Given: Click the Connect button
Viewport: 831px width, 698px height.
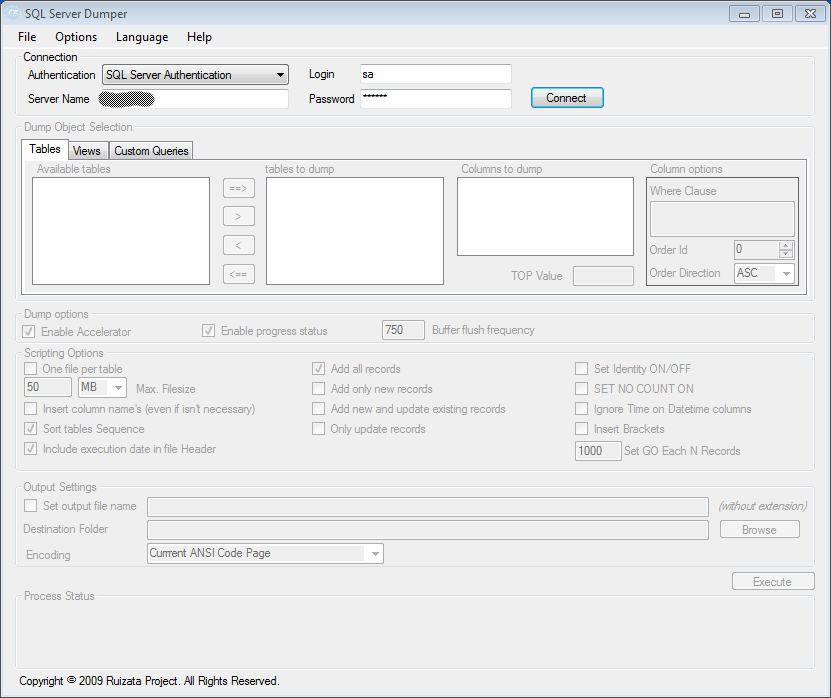Looking at the screenshot, I should tap(567, 98).
